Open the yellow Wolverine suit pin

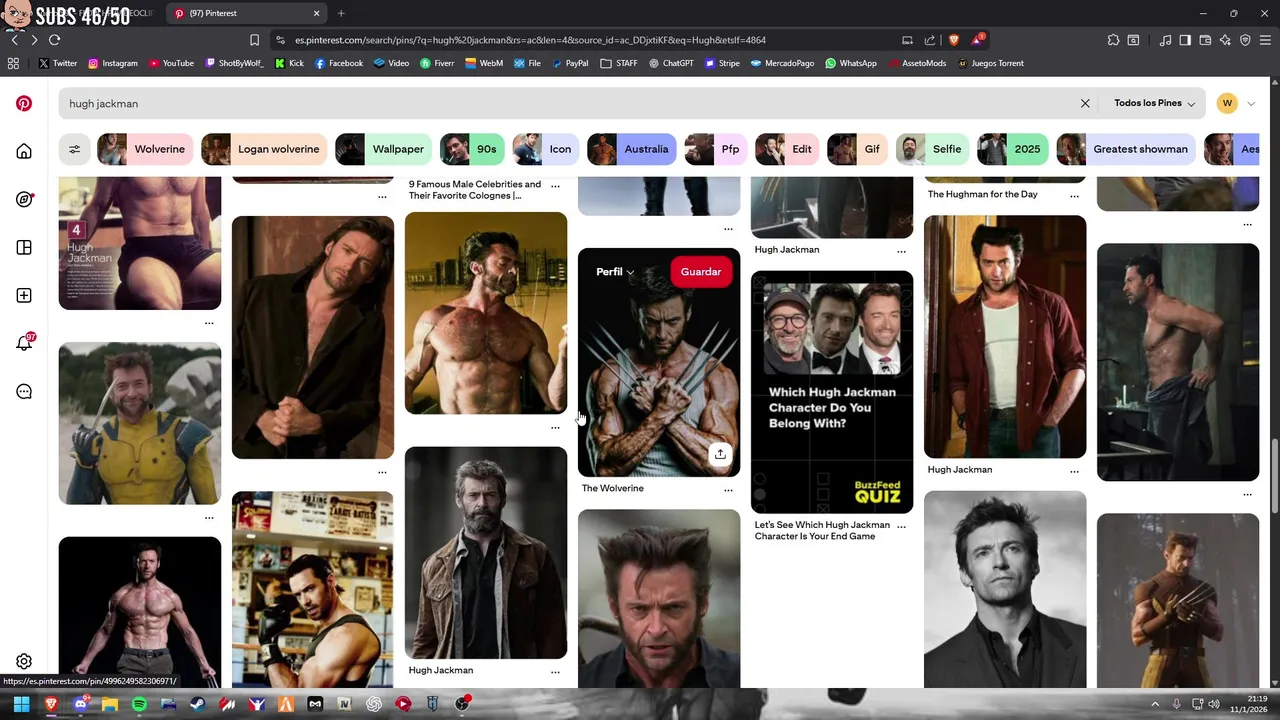coord(140,424)
